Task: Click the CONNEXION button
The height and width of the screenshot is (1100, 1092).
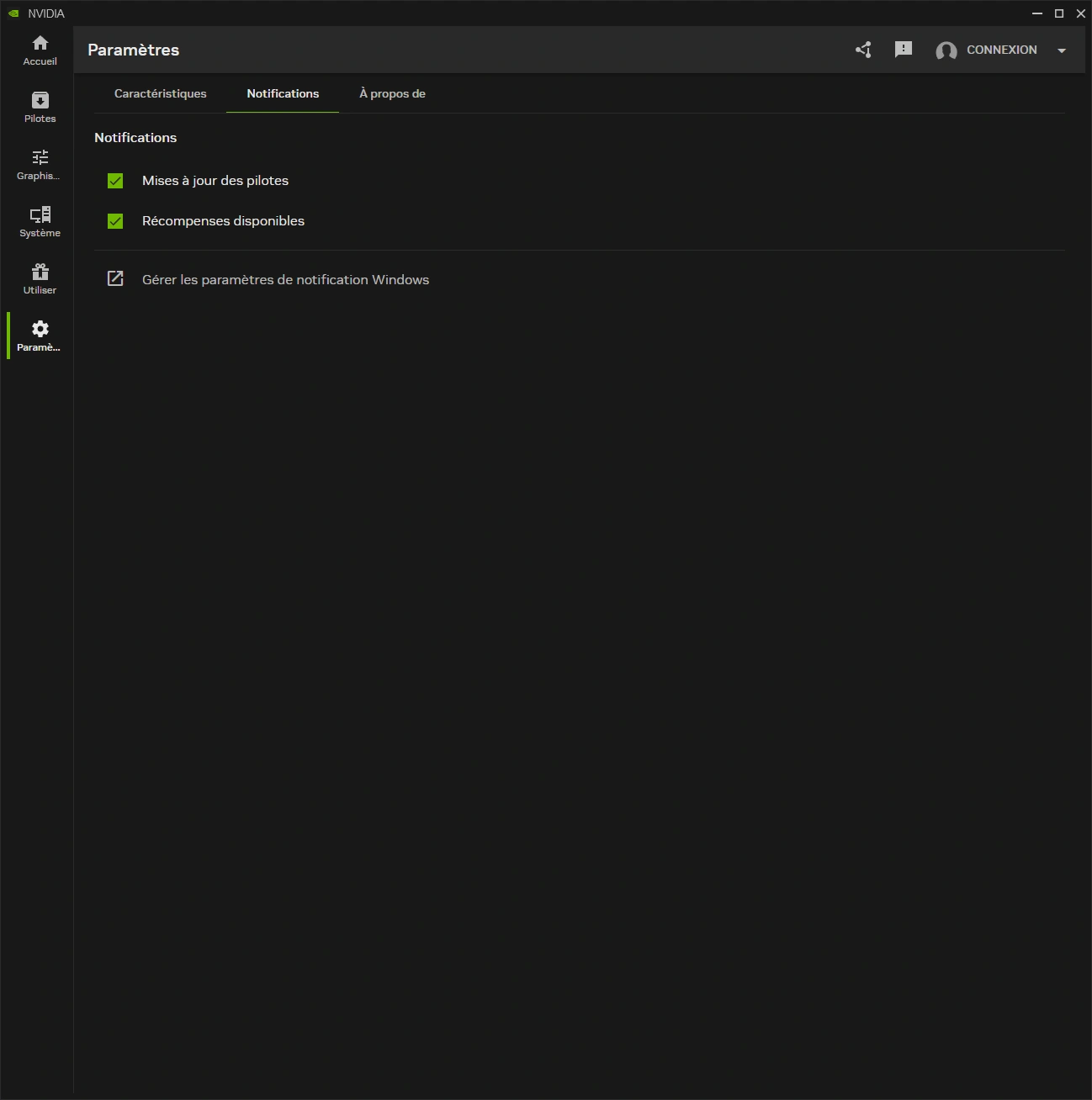Action: [x=1001, y=50]
